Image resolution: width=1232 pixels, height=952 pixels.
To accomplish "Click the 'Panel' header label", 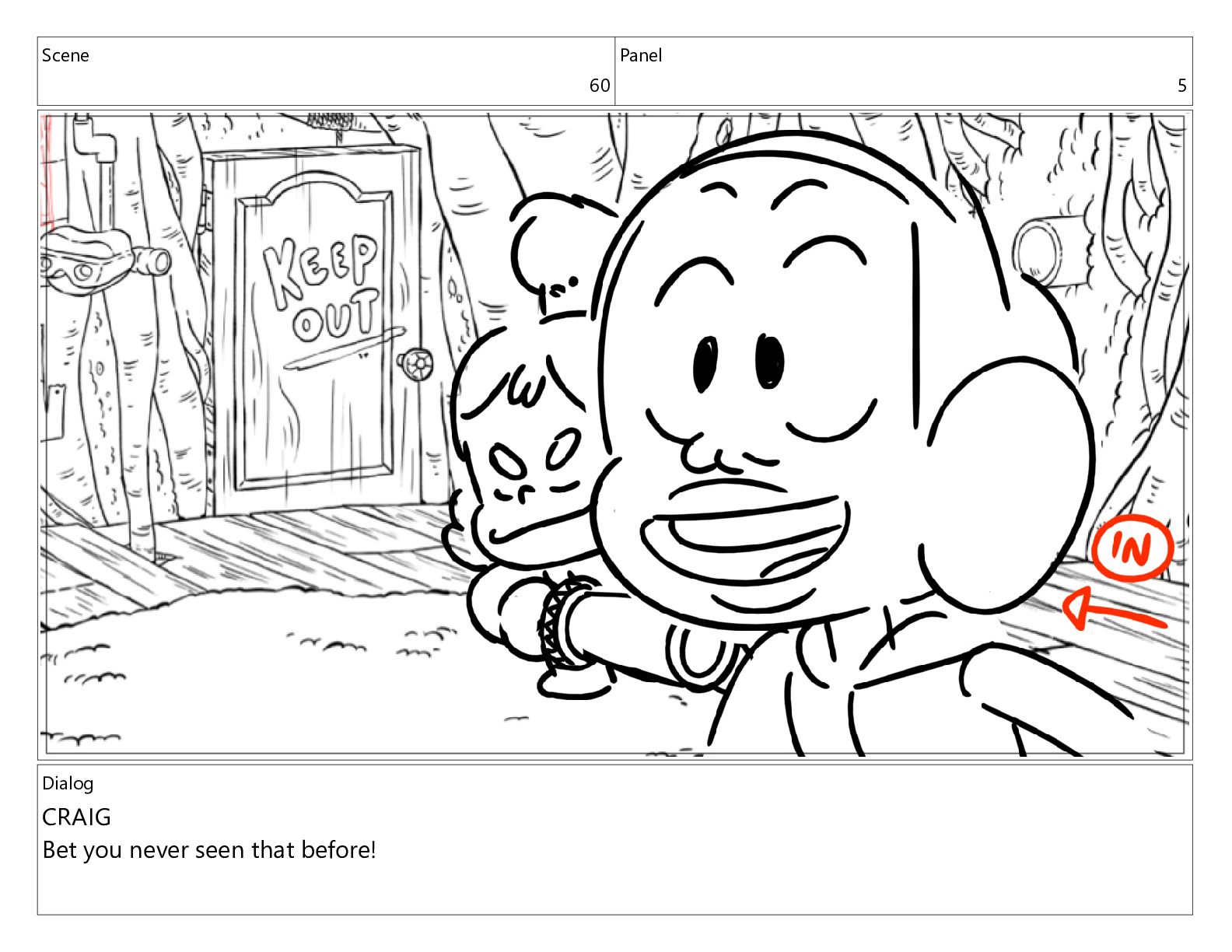I will [x=641, y=55].
